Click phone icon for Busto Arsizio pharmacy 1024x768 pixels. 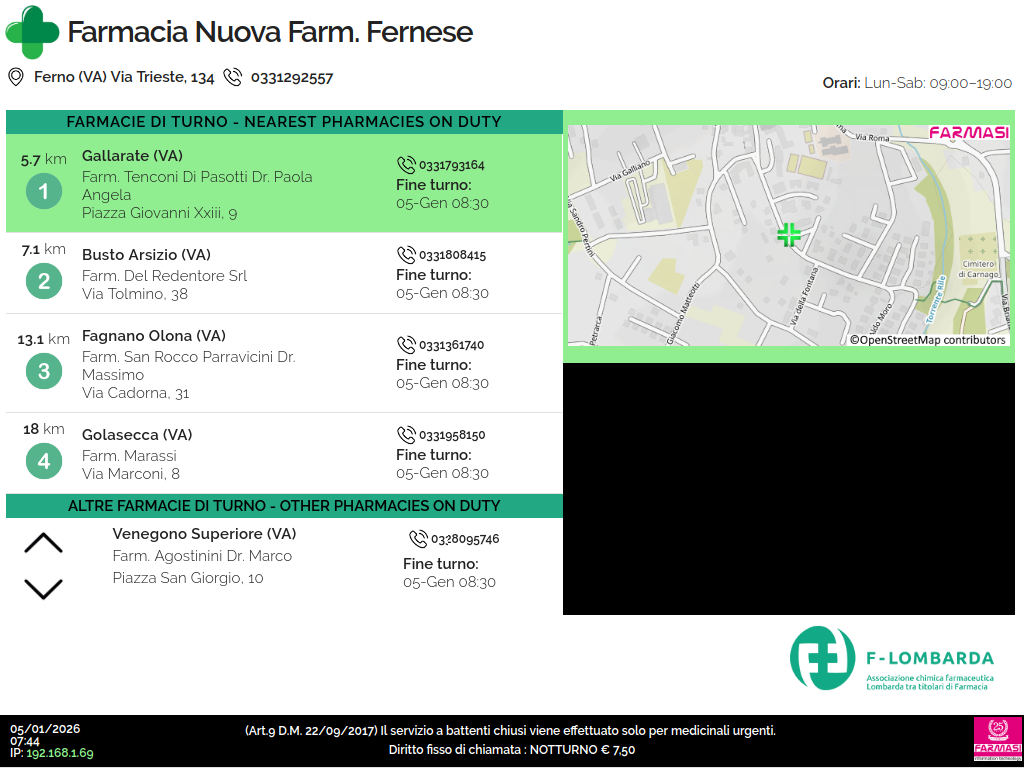click(x=406, y=255)
